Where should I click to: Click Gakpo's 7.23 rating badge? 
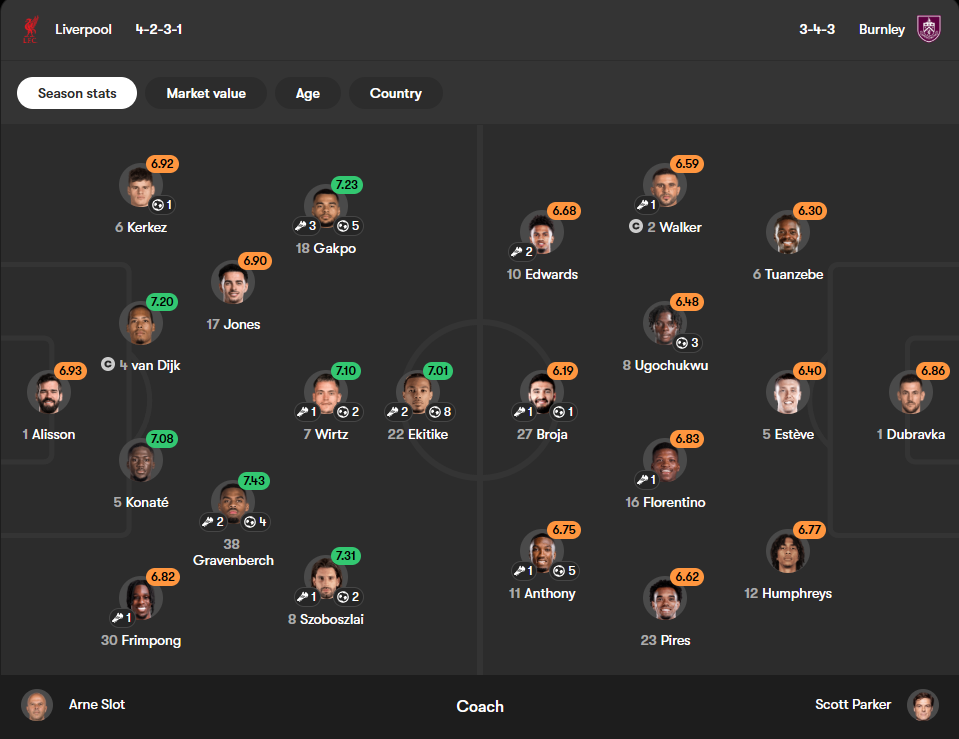[x=347, y=185]
